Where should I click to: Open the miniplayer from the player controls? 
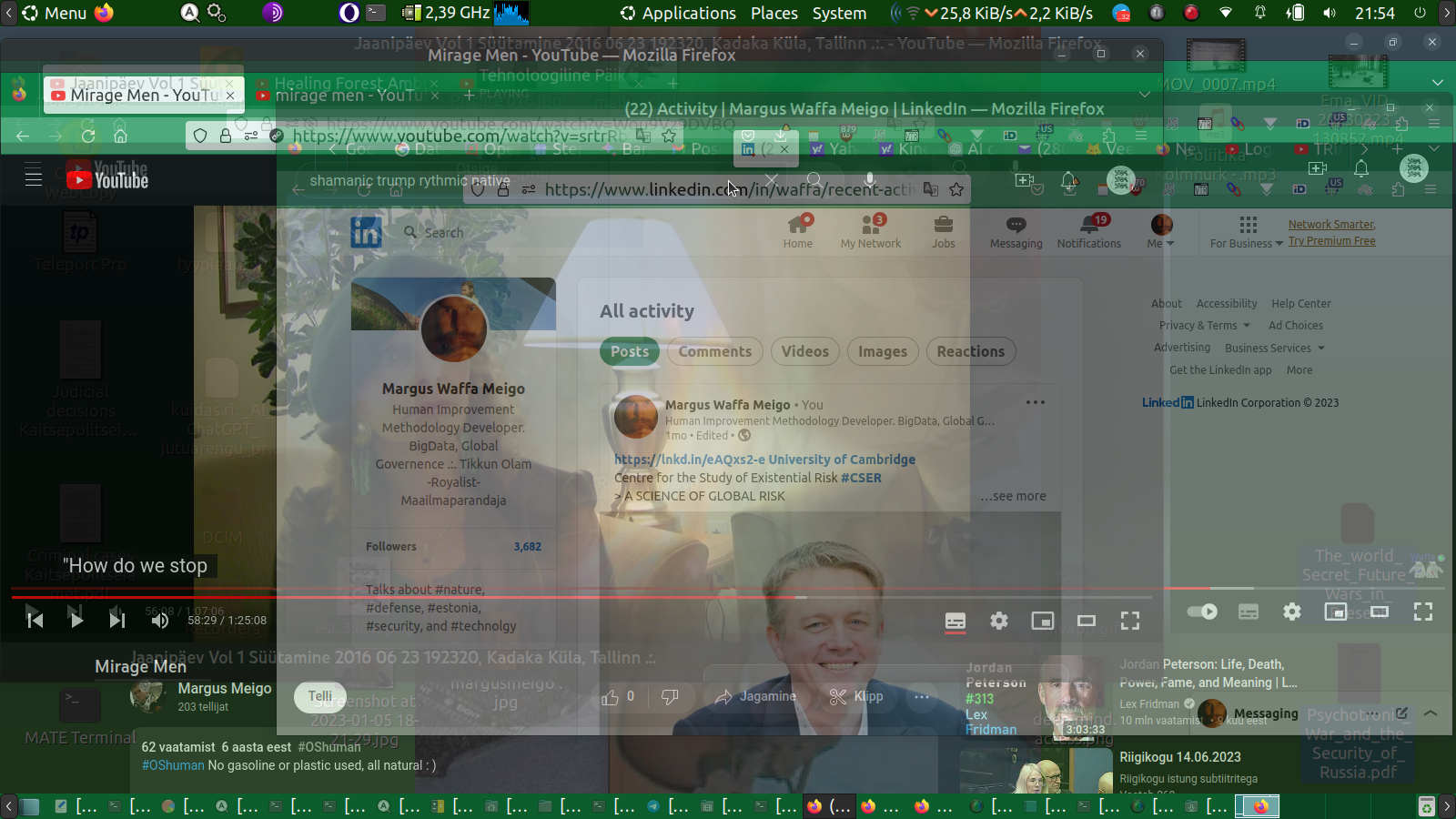pos(1042,621)
